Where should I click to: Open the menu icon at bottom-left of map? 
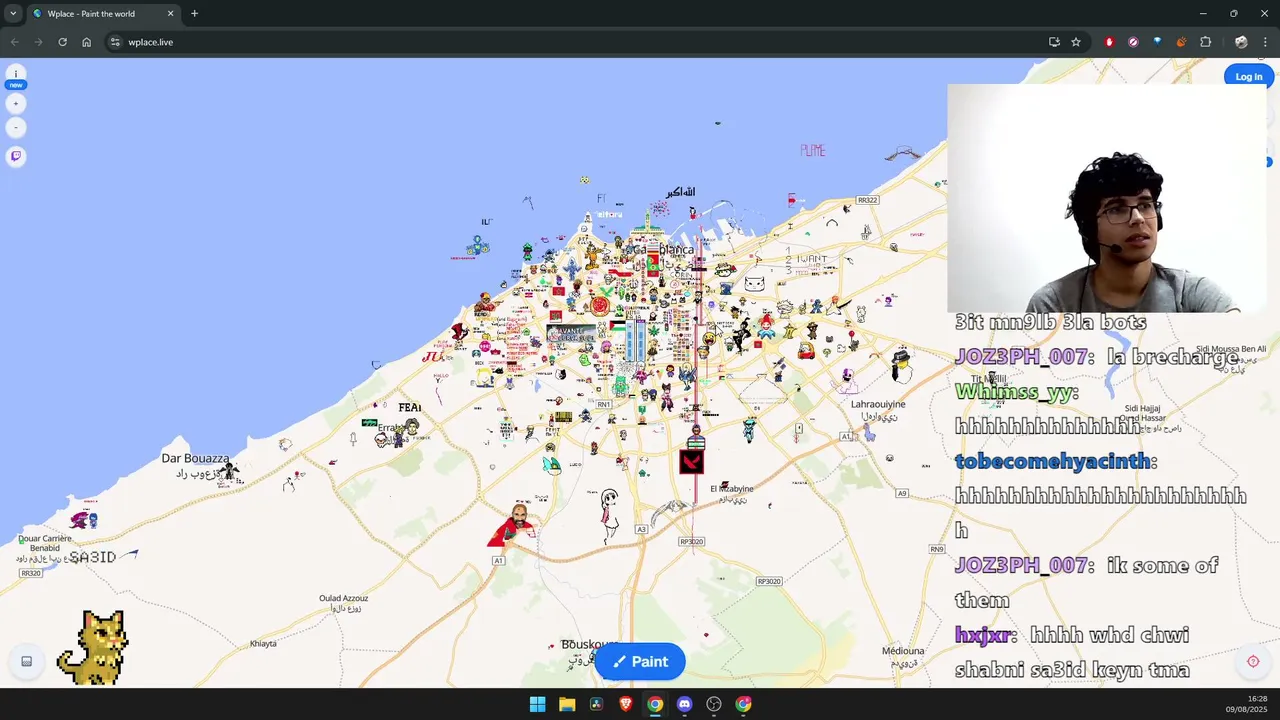(27, 661)
